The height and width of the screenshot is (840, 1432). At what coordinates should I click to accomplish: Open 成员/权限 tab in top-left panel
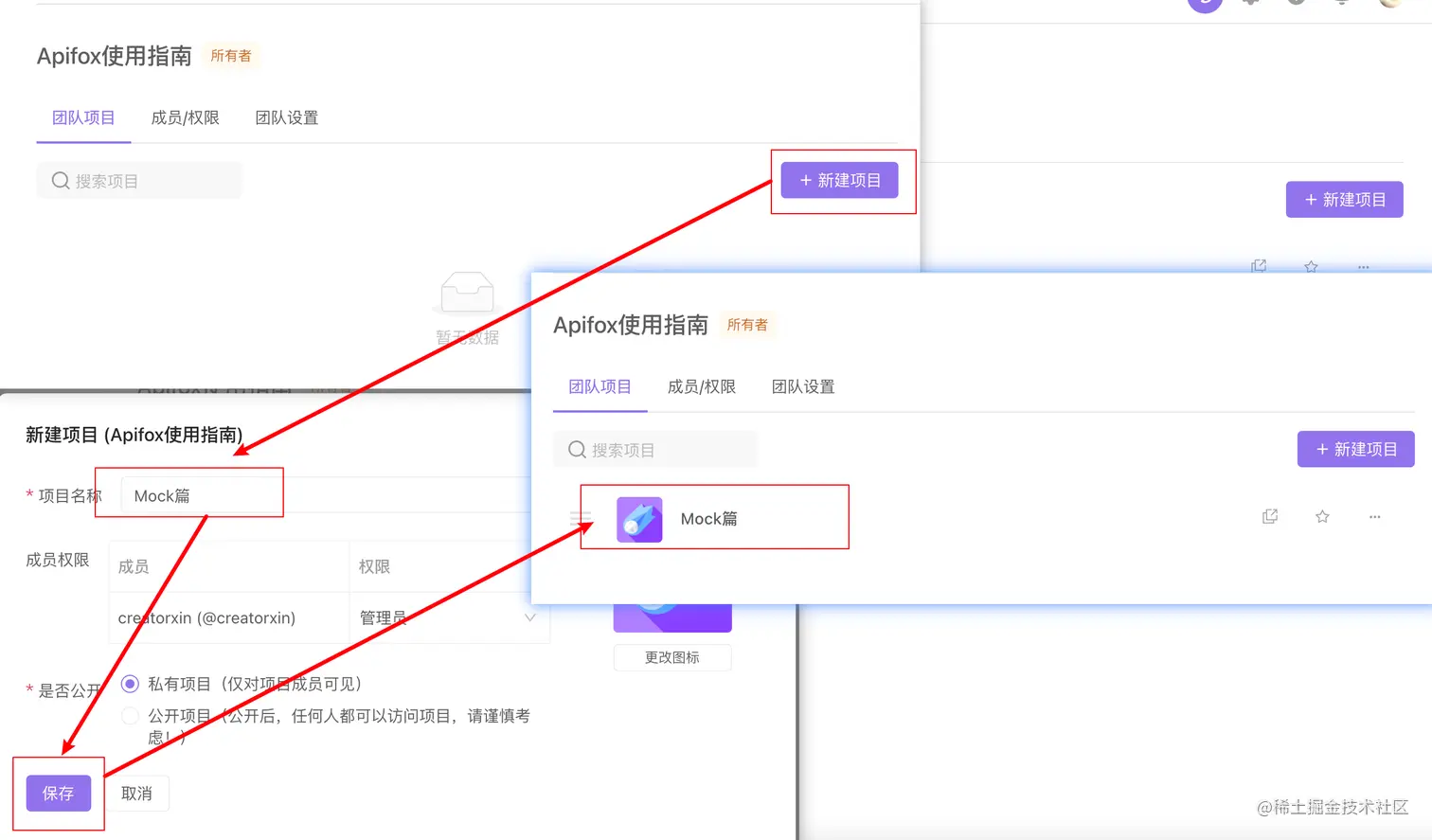(x=186, y=117)
